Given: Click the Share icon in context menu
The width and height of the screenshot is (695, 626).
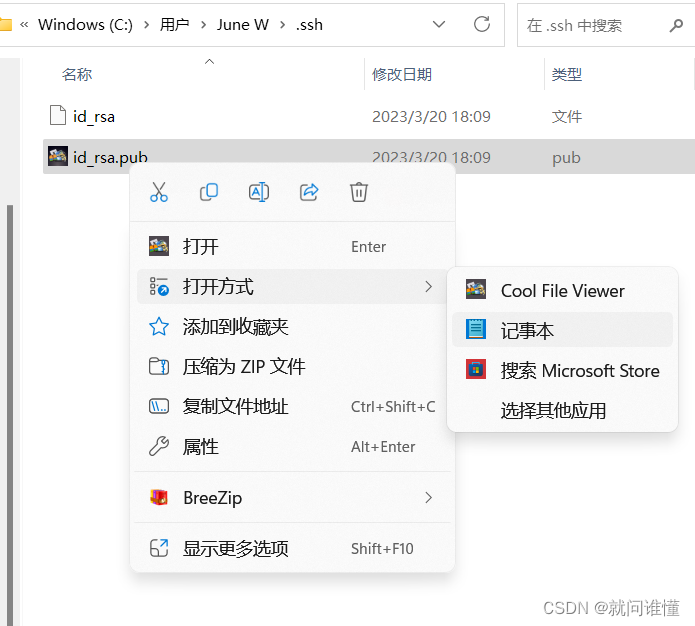Looking at the screenshot, I should [309, 192].
